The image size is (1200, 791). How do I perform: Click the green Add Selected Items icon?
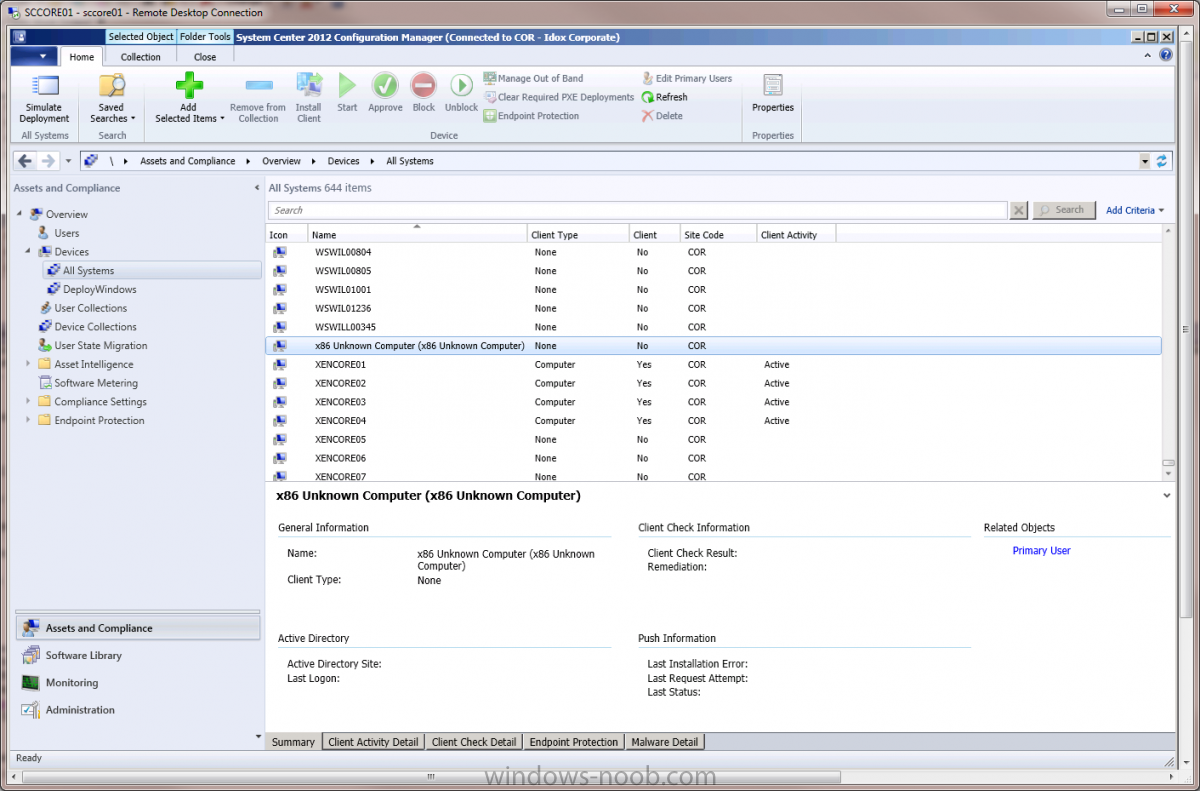point(189,85)
